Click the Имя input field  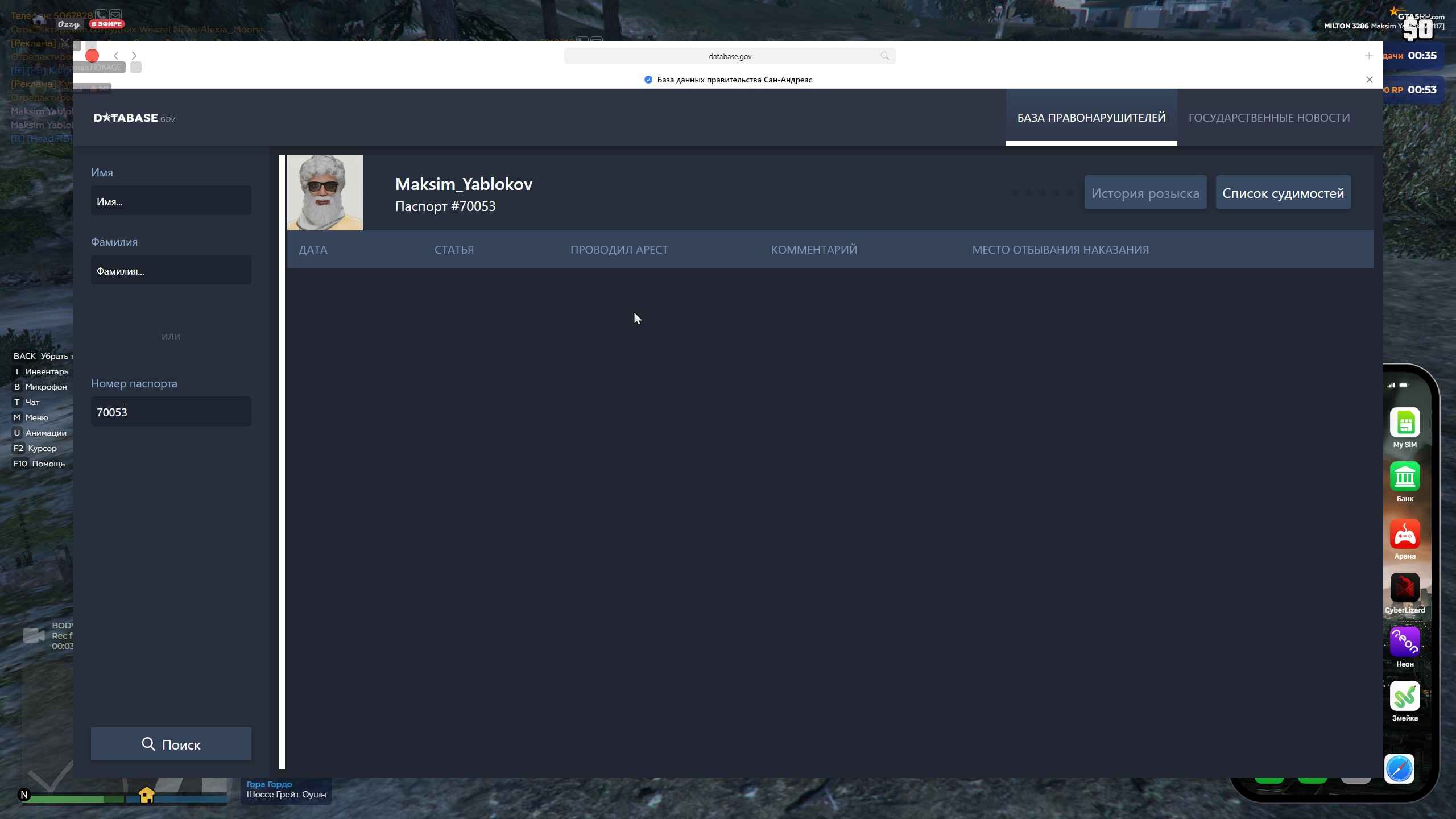[171, 201]
